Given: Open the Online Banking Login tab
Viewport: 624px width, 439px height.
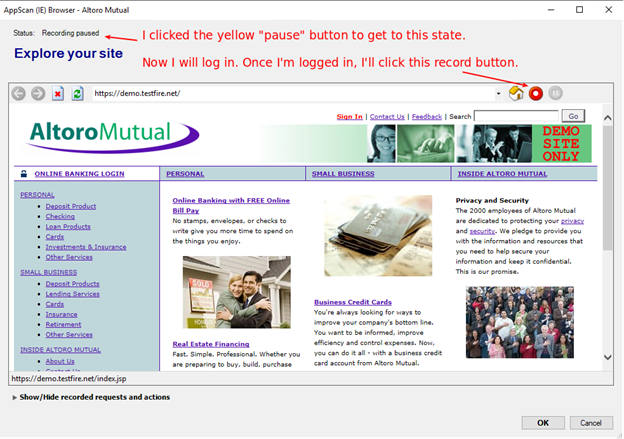Looking at the screenshot, I should [x=79, y=174].
